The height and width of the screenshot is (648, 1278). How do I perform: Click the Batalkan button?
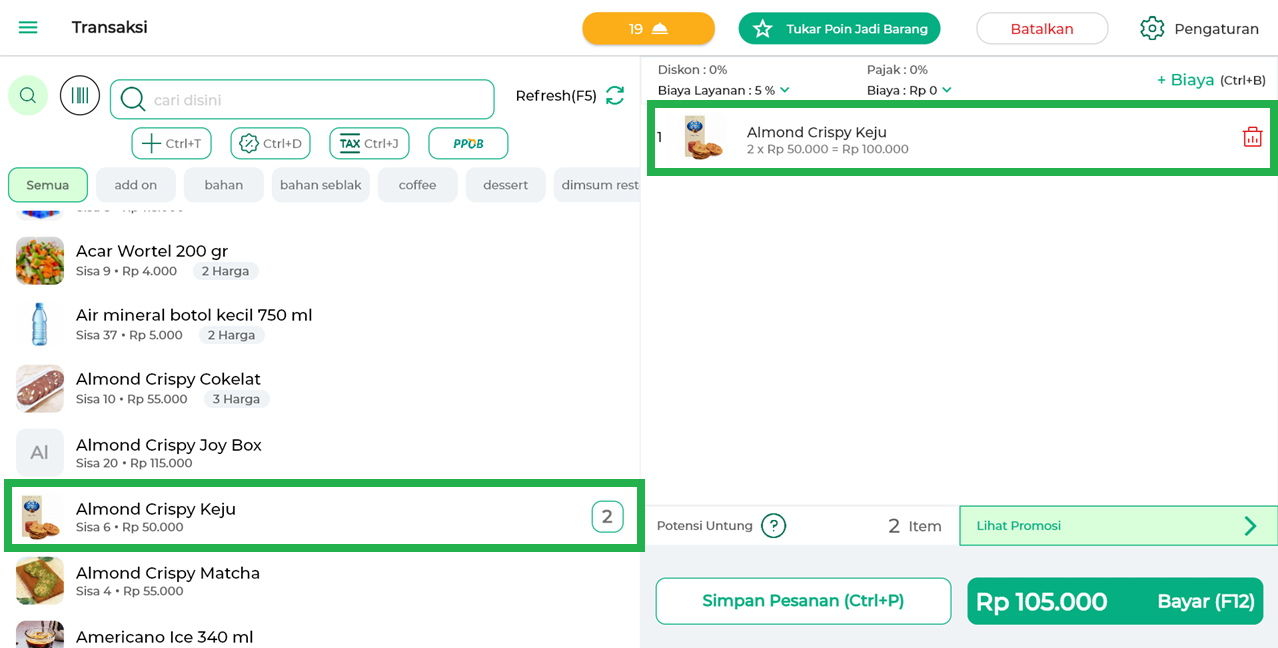coord(1041,29)
